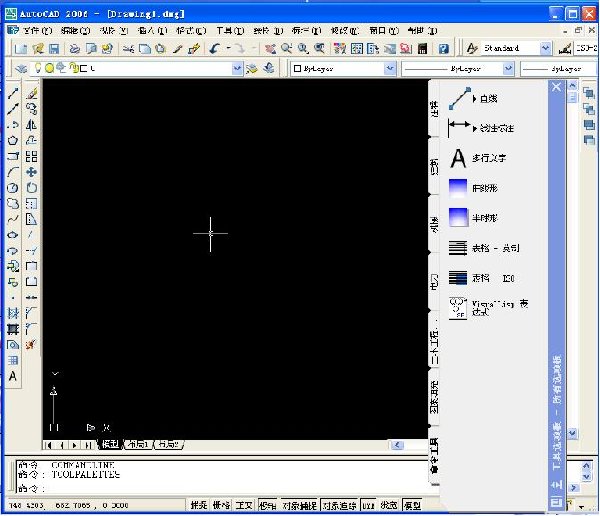
Task: Expand the linear dimension tool flyout arrow
Action: [x=474, y=129]
